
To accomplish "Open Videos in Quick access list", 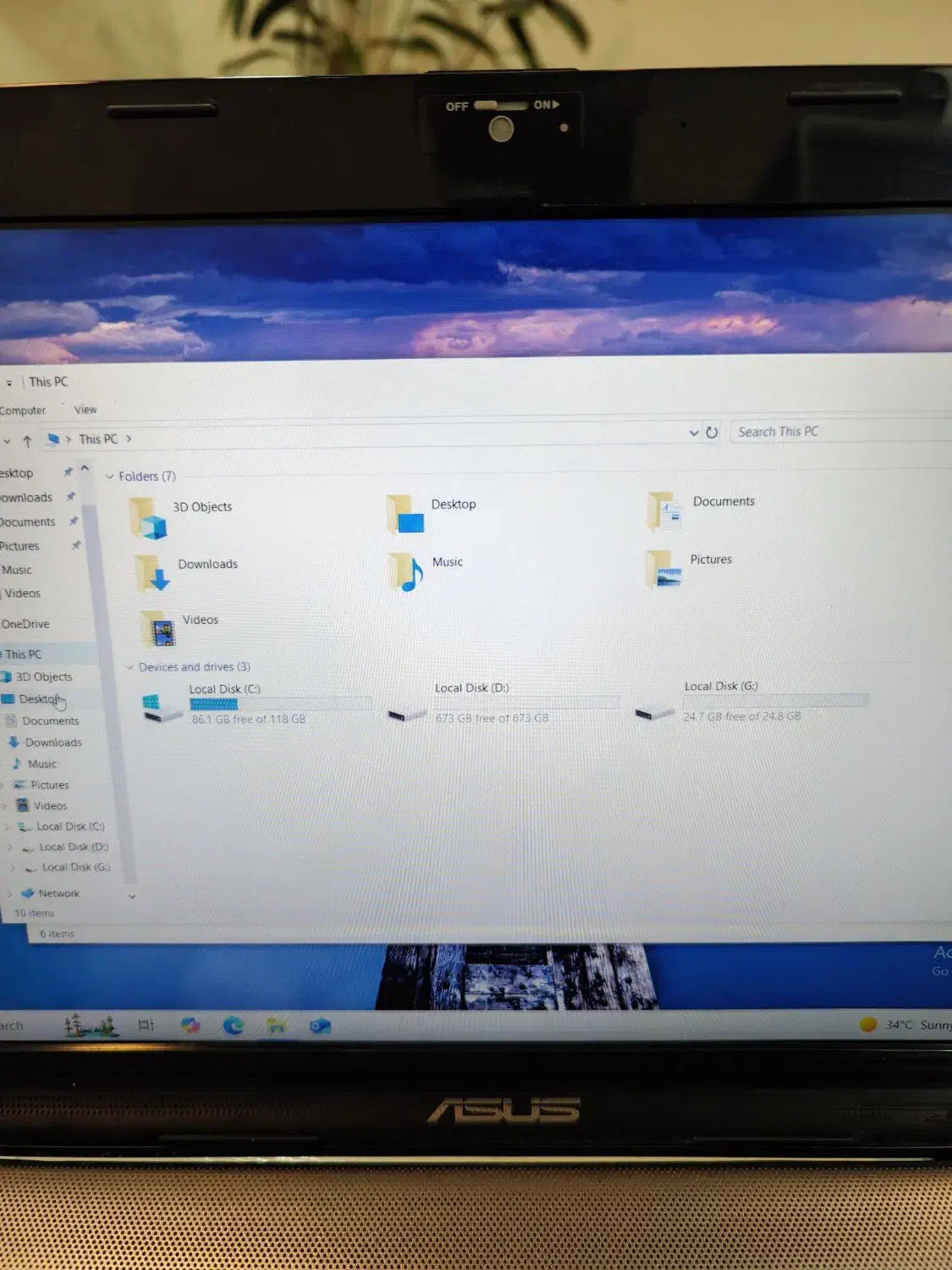I will pyautogui.click(x=22, y=594).
